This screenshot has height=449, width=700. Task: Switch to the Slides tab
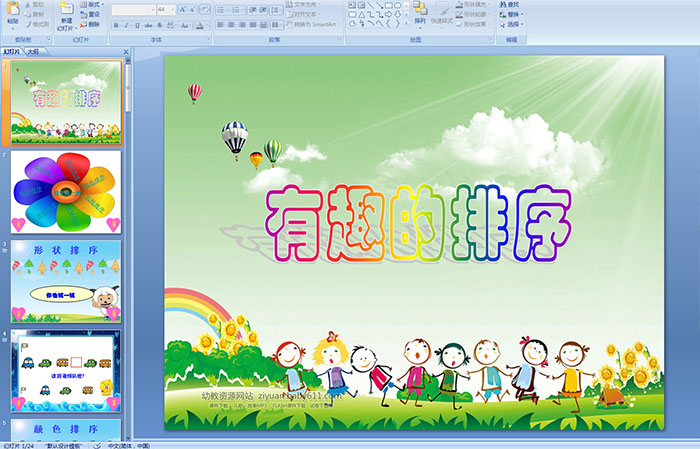tap(12, 52)
